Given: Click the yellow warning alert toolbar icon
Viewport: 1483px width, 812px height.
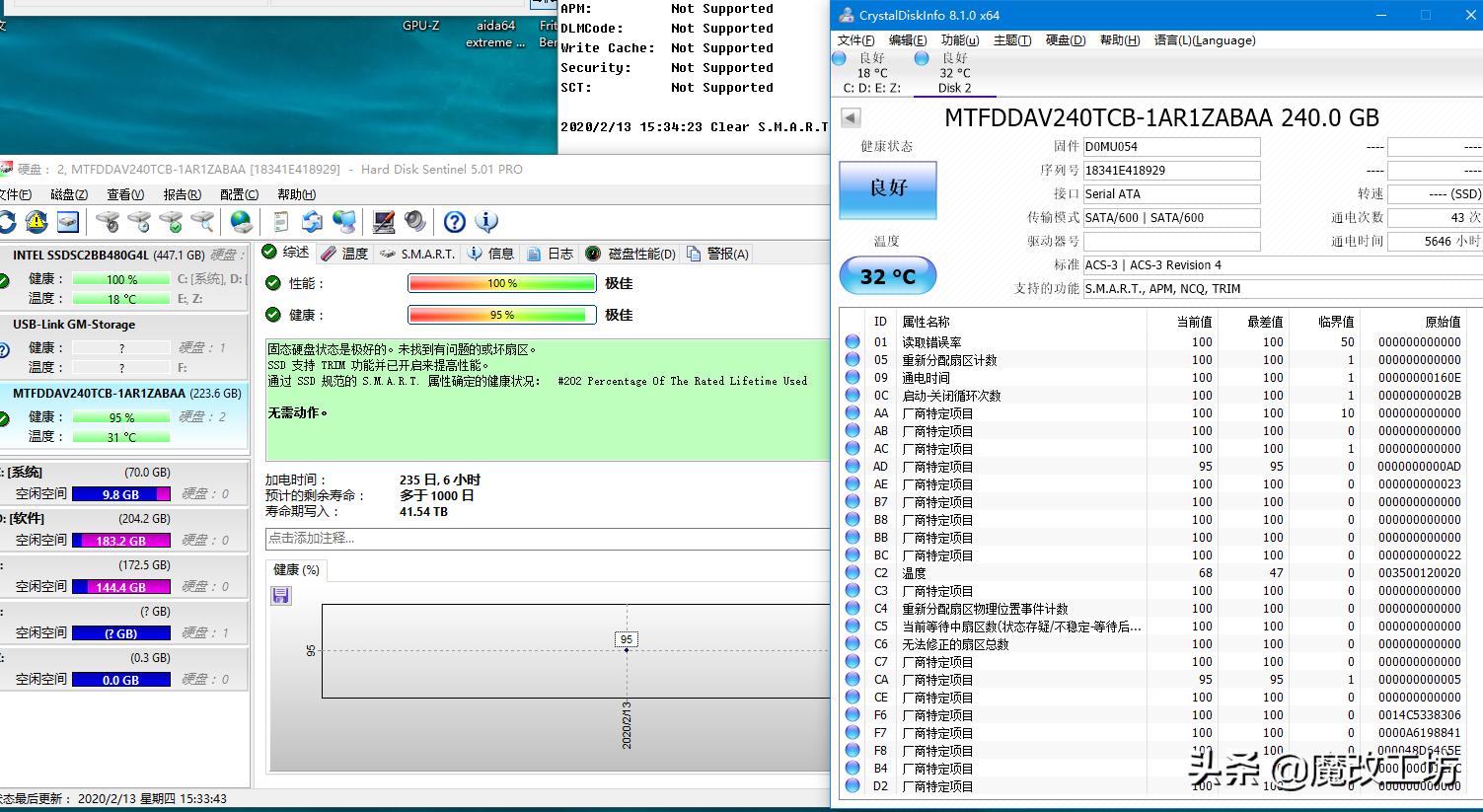Looking at the screenshot, I should (36, 221).
